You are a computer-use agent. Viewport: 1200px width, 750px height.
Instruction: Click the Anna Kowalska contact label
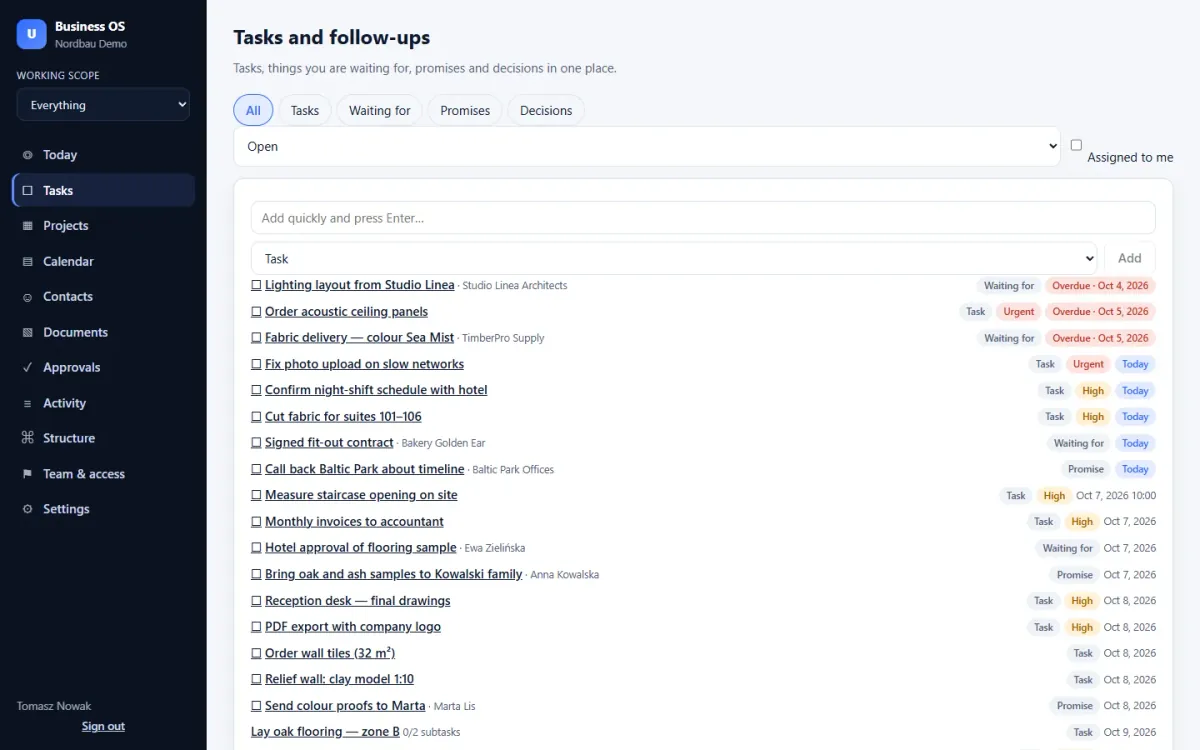click(565, 575)
